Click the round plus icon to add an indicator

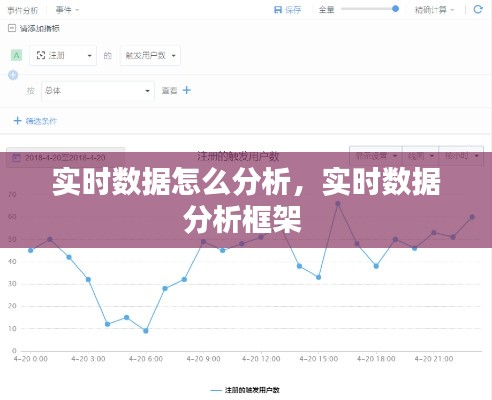click(x=13, y=75)
